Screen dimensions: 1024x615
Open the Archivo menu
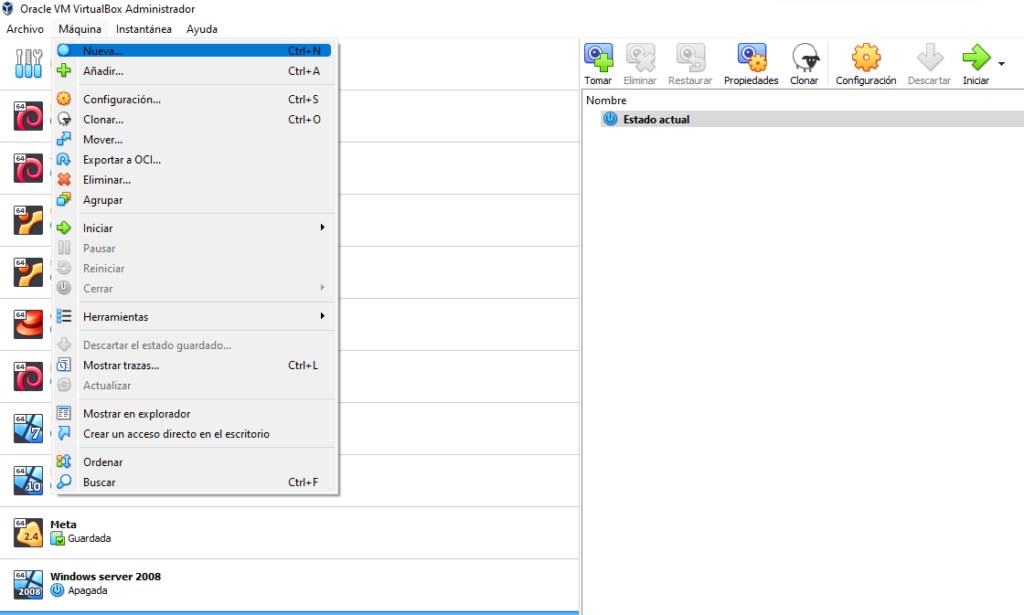(x=25, y=29)
